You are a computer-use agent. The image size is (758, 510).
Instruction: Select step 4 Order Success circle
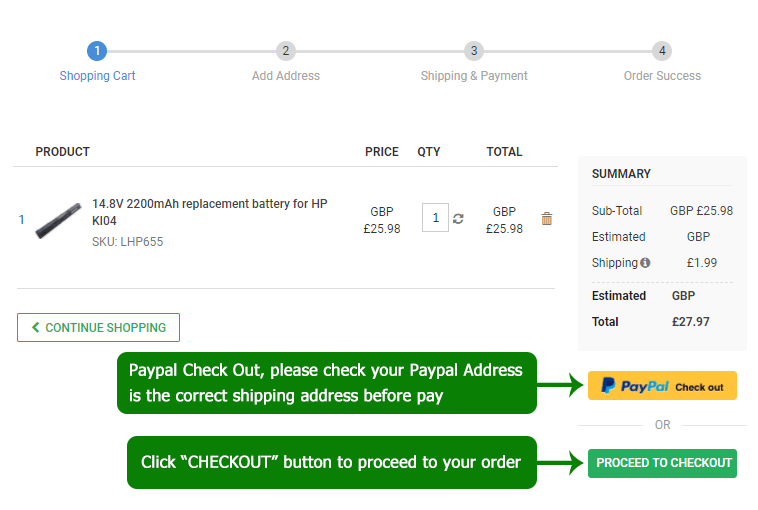click(x=662, y=51)
